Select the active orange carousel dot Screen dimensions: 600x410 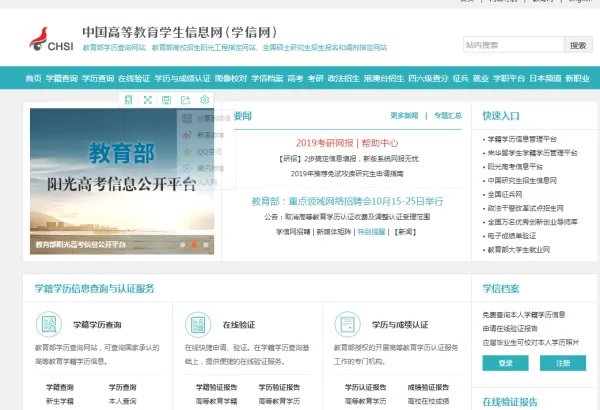pyautogui.click(x=194, y=245)
